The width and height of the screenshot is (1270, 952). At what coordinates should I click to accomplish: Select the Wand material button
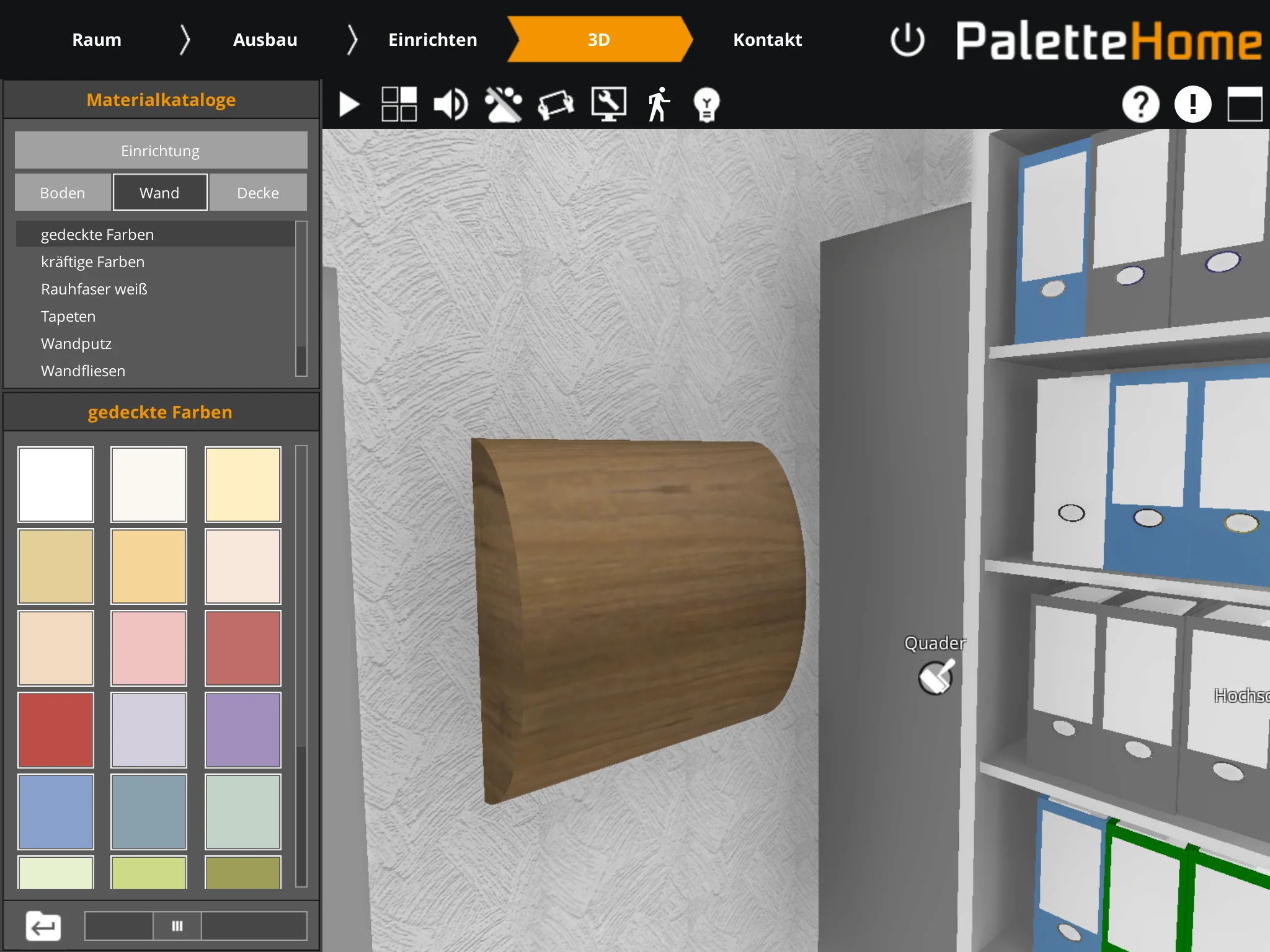160,193
